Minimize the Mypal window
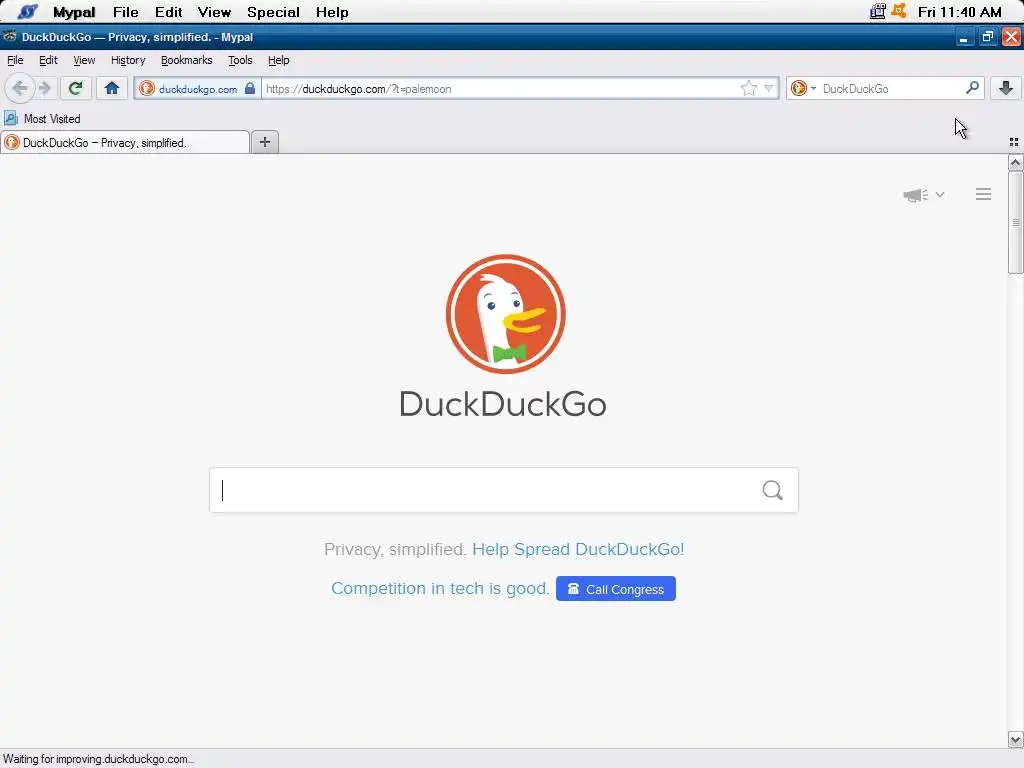Screen dimensions: 1024x768 point(963,37)
